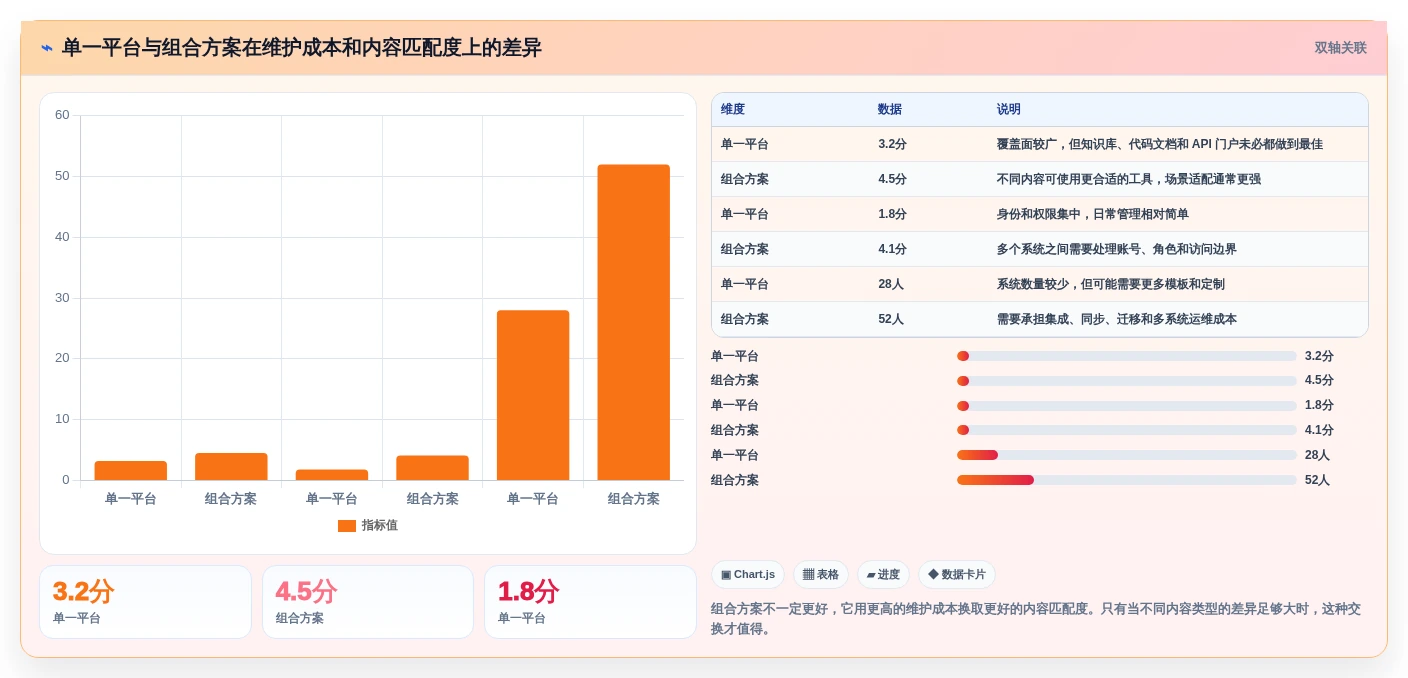The width and height of the screenshot is (1408, 678).
Task: Click the 4.5分 progress bar
Action: tap(1127, 381)
